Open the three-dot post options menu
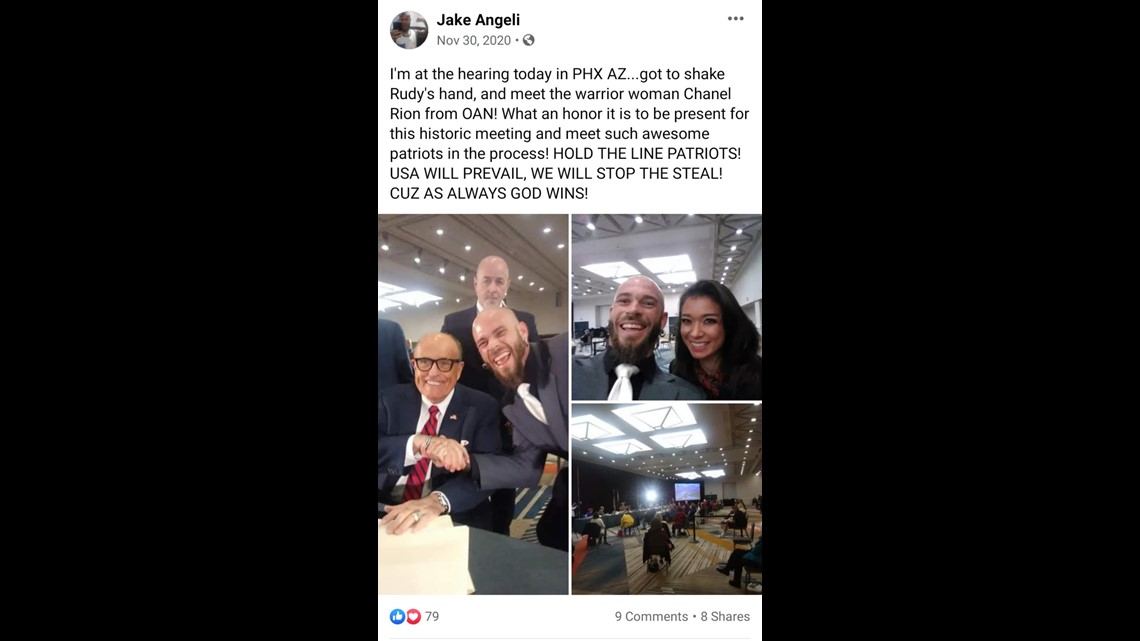The image size is (1140, 641). point(736,19)
